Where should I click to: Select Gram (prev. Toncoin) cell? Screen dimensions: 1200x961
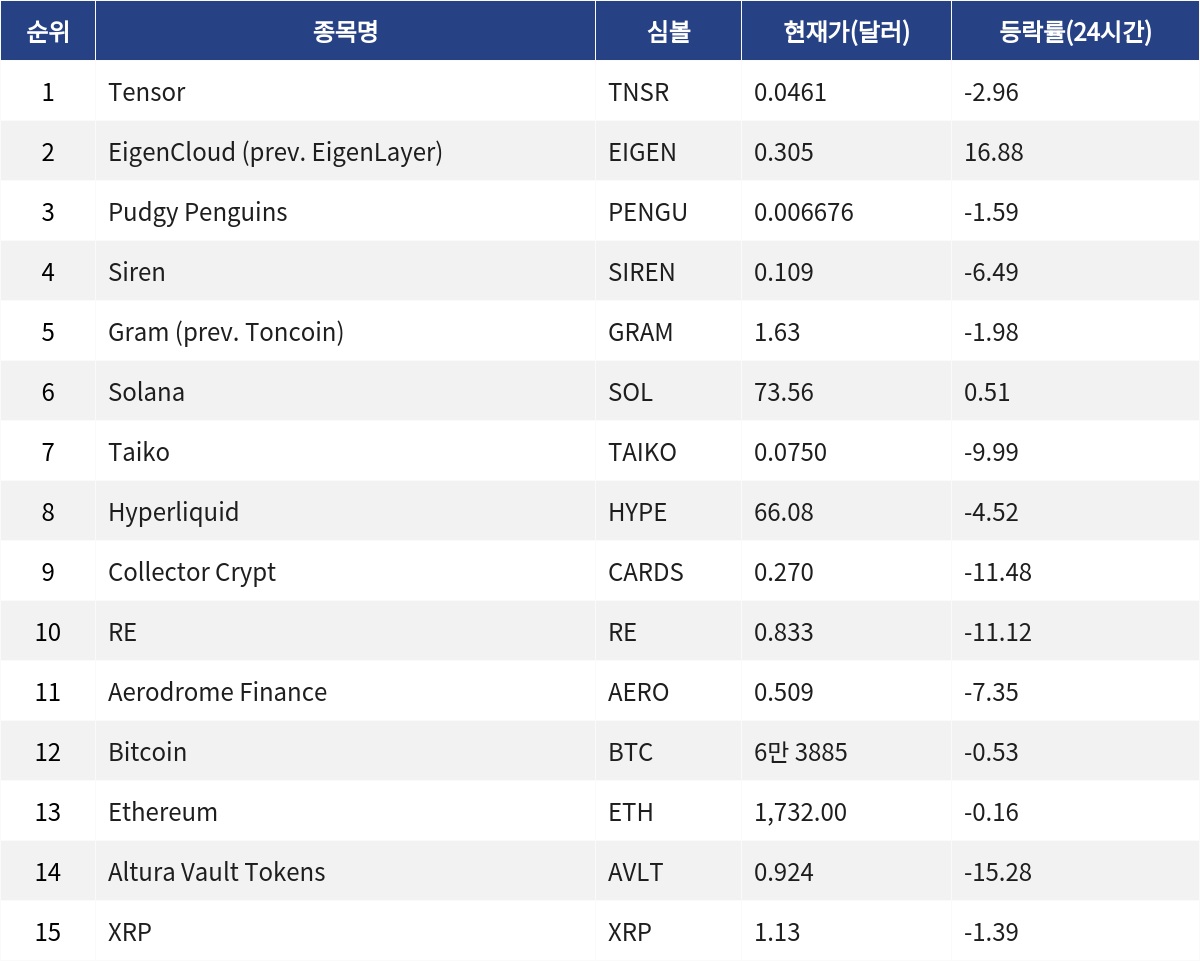click(345, 332)
